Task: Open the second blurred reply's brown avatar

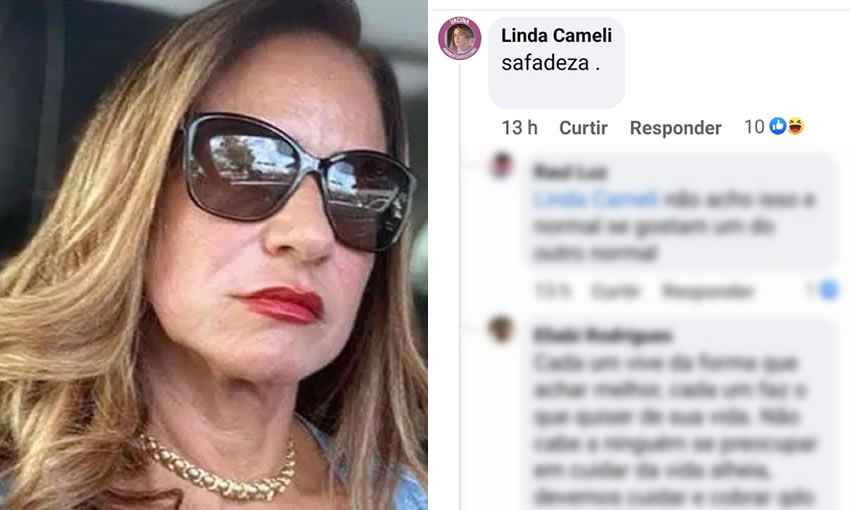Action: [x=501, y=329]
